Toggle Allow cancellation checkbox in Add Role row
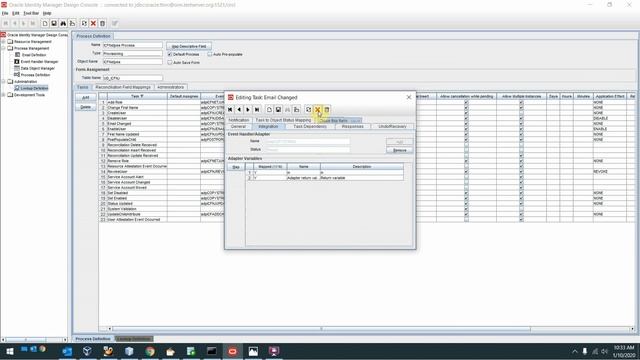The height and width of the screenshot is (360, 640). (467, 102)
